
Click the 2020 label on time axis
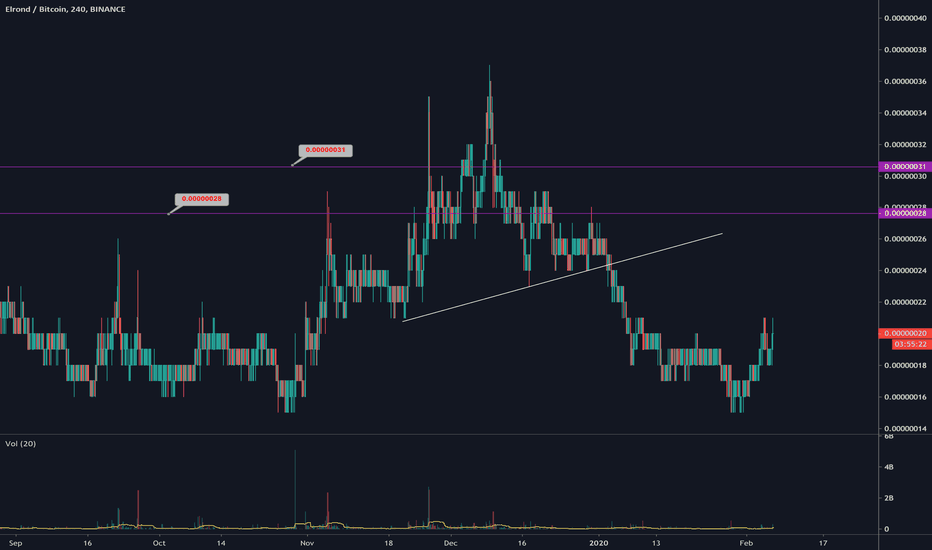click(x=599, y=543)
